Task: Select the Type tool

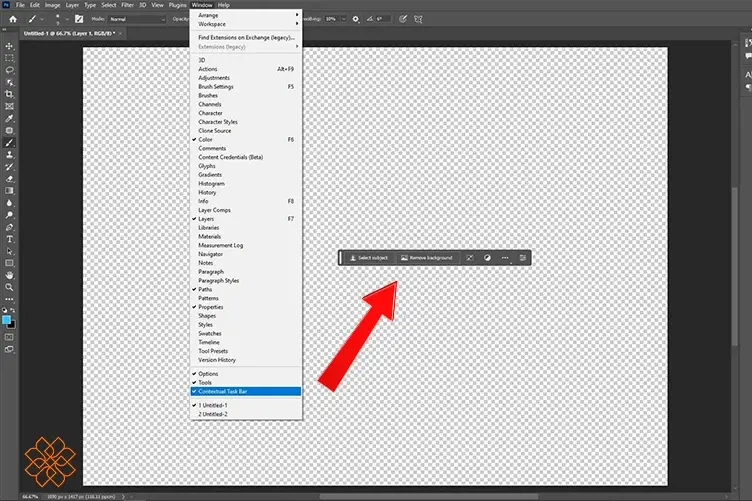Action: [9, 239]
